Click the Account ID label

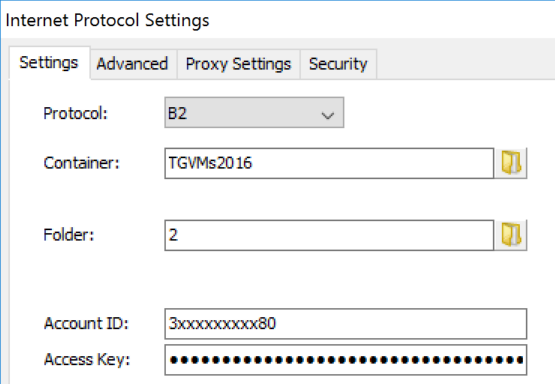pos(86,323)
